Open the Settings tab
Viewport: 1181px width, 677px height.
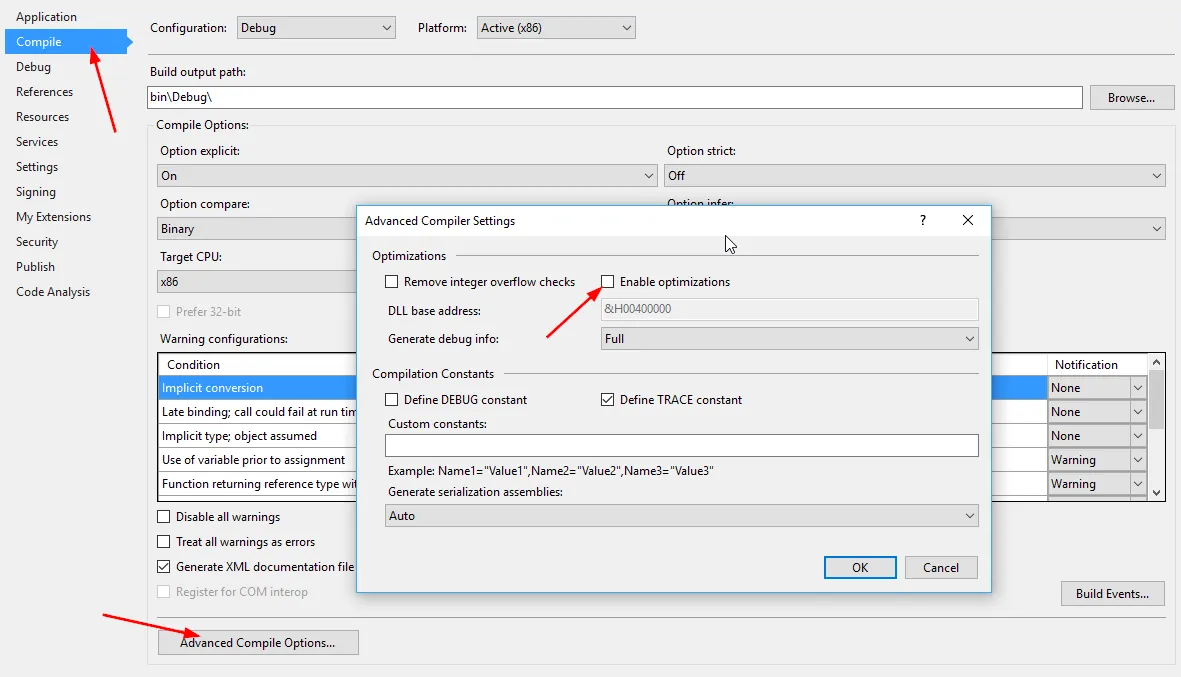pyautogui.click(x=37, y=166)
